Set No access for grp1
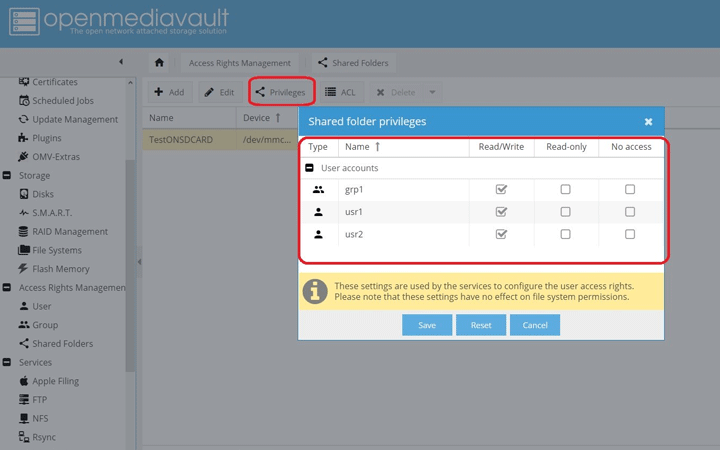This screenshot has width=720, height=450. pos(630,189)
